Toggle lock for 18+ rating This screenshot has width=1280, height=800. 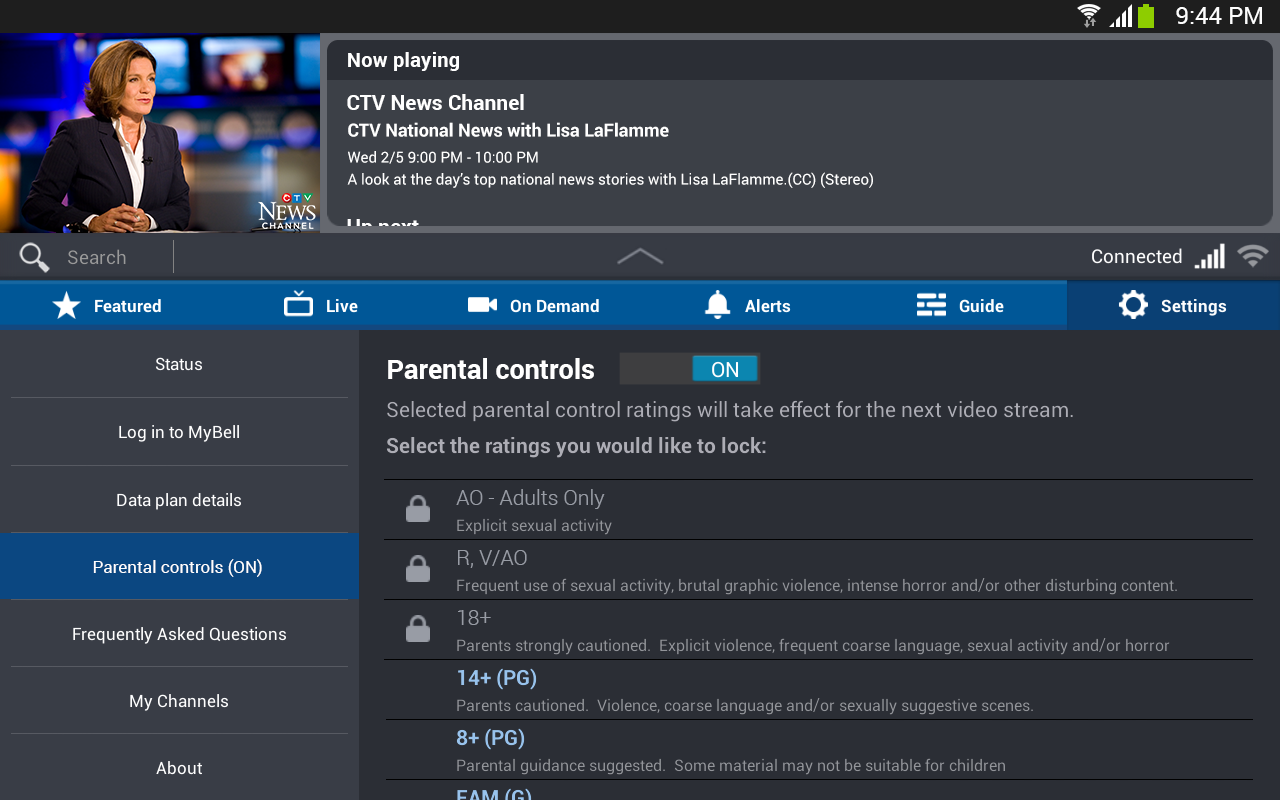818,630
